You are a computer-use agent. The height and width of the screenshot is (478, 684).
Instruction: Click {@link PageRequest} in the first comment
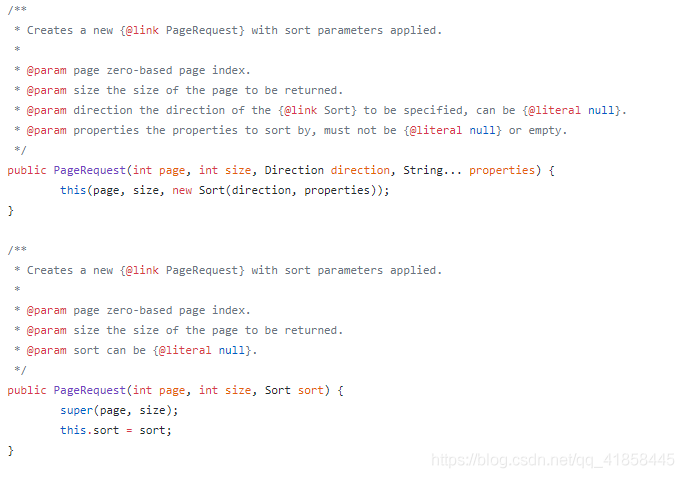(x=182, y=30)
